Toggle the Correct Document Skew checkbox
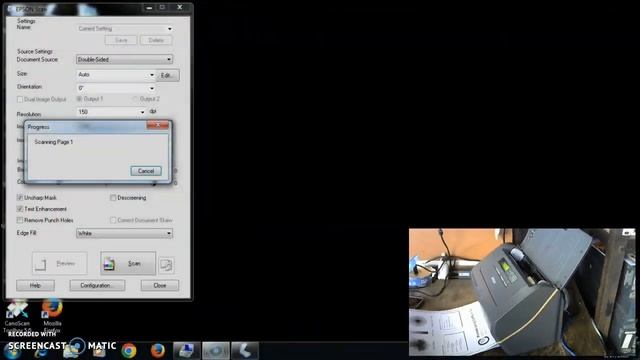The image size is (640, 360). click(113, 220)
